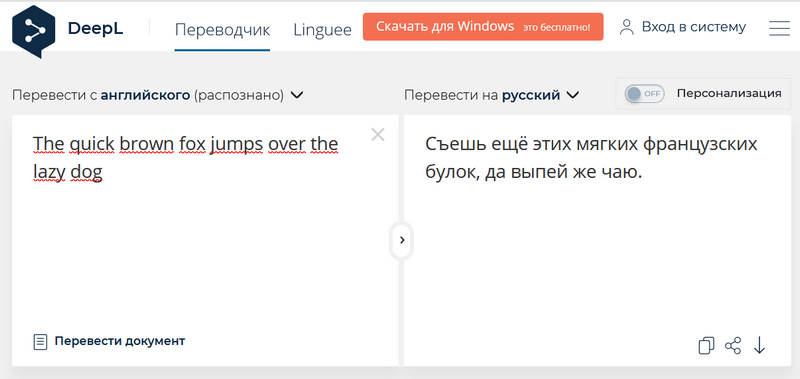This screenshot has height=379, width=800.
Task: Switch to the Переводчик tab
Action: point(222,30)
